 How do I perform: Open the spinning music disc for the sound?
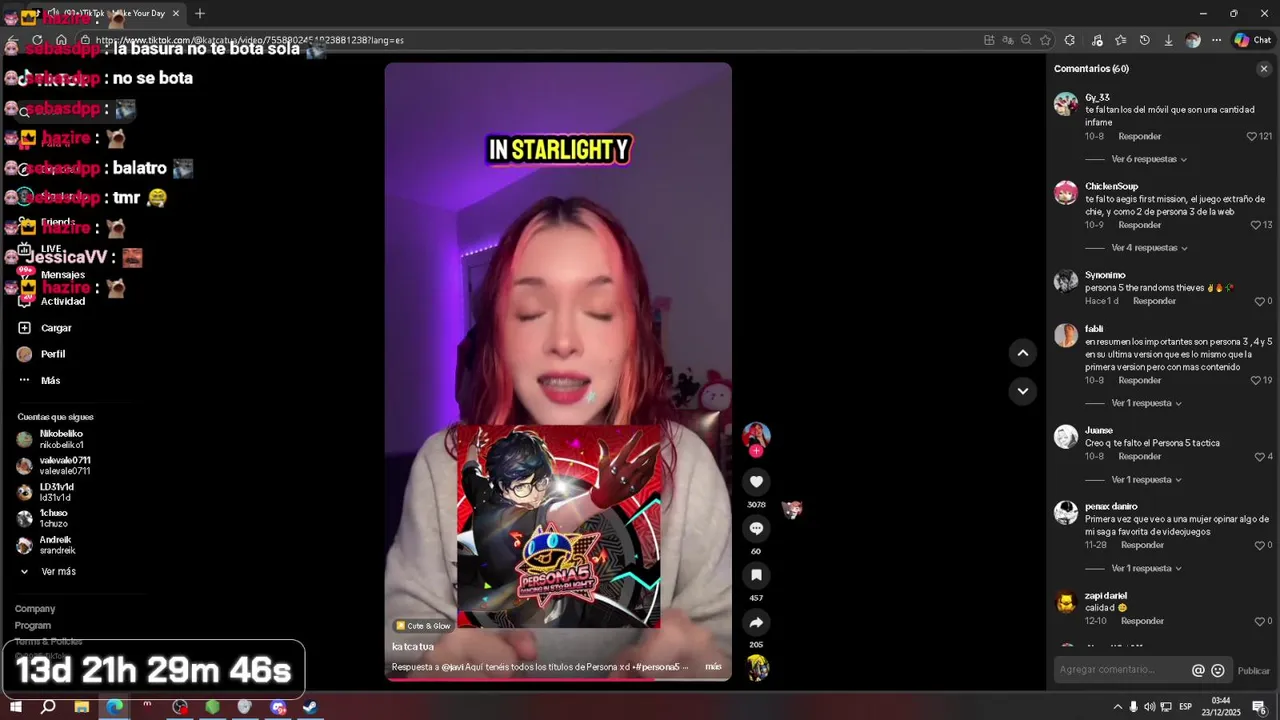(757, 667)
